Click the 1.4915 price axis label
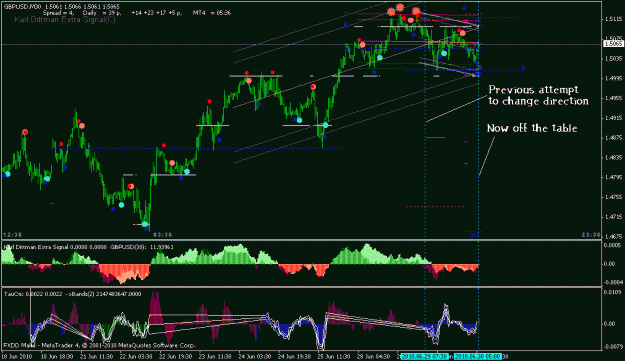This screenshot has width=625, height=361. (614, 118)
